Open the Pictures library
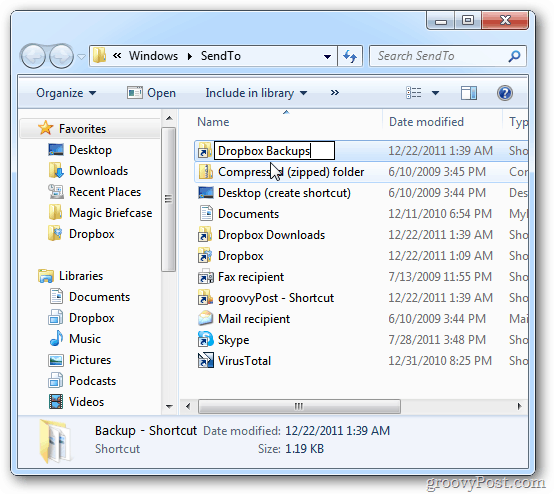 (x=90, y=360)
